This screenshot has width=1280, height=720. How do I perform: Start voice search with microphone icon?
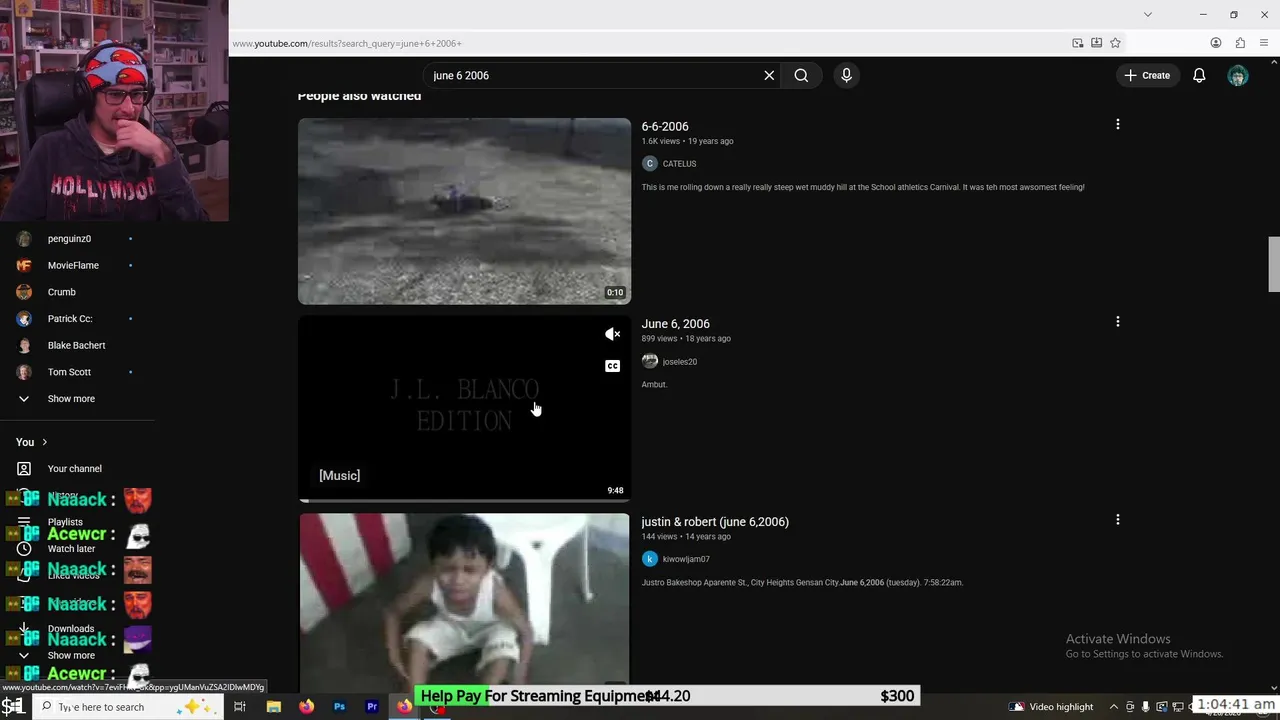tap(846, 75)
